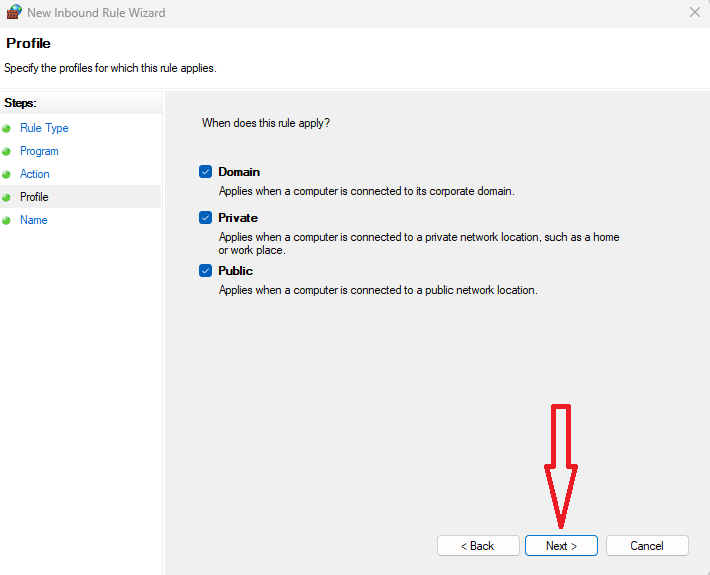Toggle the Private profile checkbox
710x575 pixels.
[206, 218]
